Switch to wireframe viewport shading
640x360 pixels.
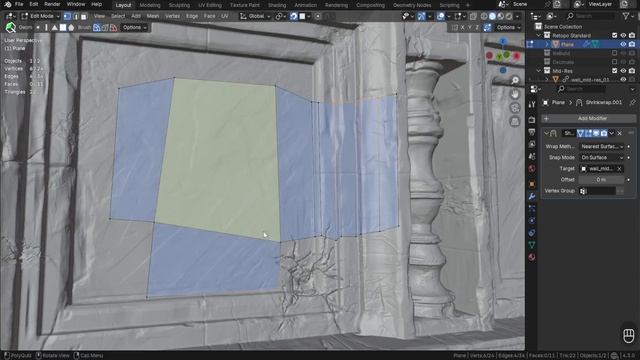(484, 16)
